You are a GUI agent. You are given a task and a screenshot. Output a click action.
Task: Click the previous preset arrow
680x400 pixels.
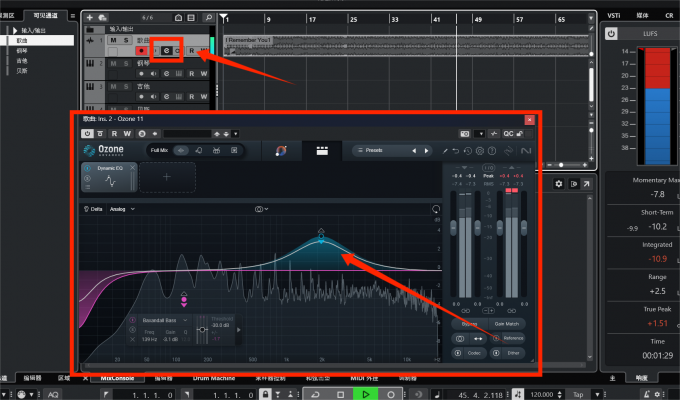(414, 151)
